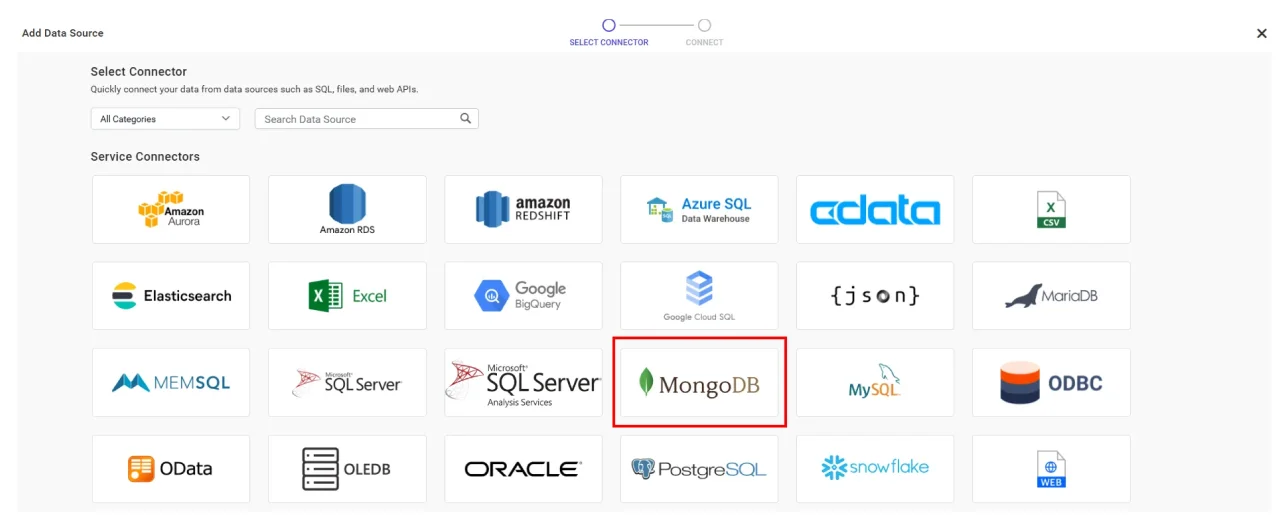Select the Amazon Aurora connector
The height and width of the screenshot is (530, 1288).
(x=171, y=209)
